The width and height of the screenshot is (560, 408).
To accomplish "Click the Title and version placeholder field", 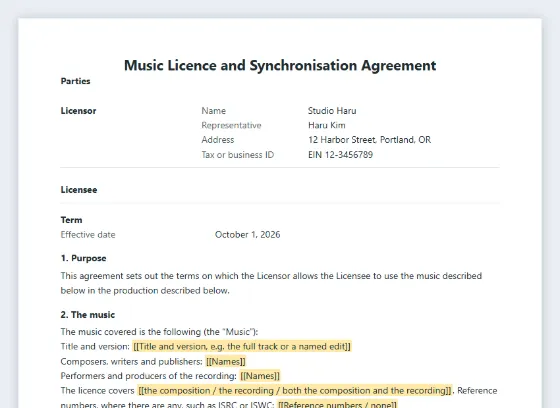I will [242, 347].
